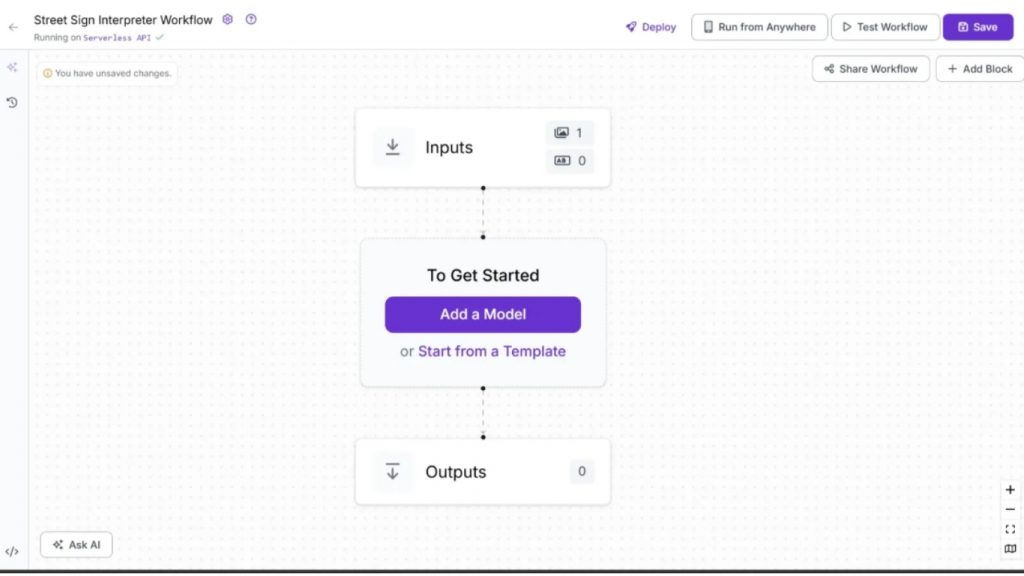1024x576 pixels.
Task: Toggle the minimap icon at bottom right
Action: 1009,549
